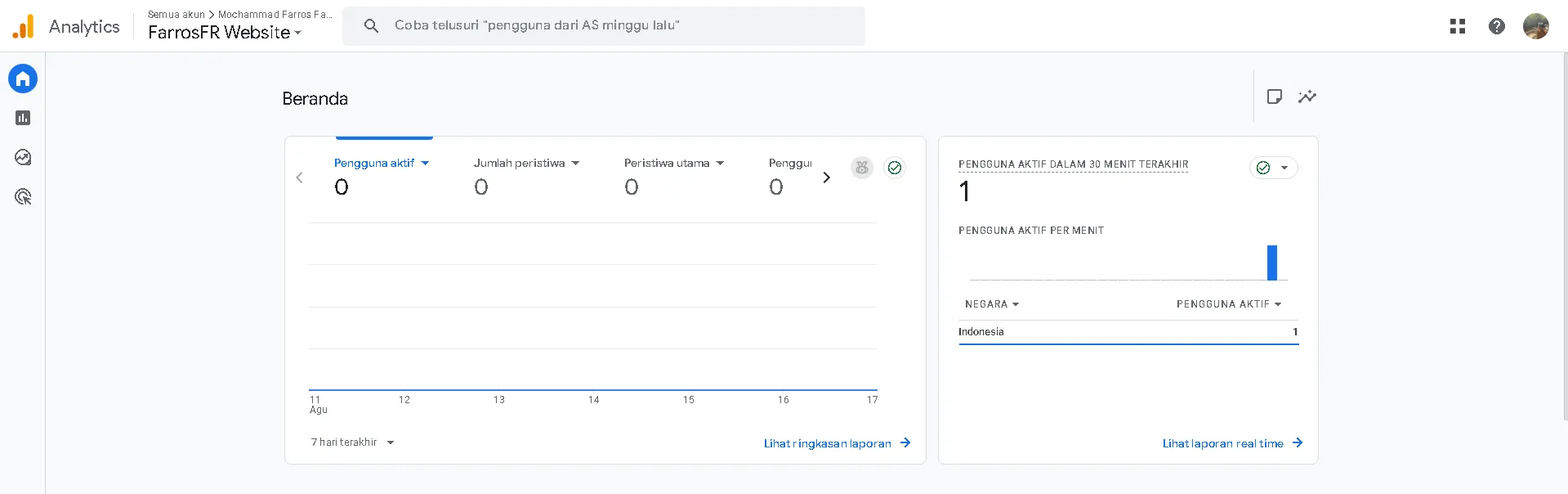Click the Help question mark icon
Viewport: 1568px width, 494px height.
(x=1496, y=26)
